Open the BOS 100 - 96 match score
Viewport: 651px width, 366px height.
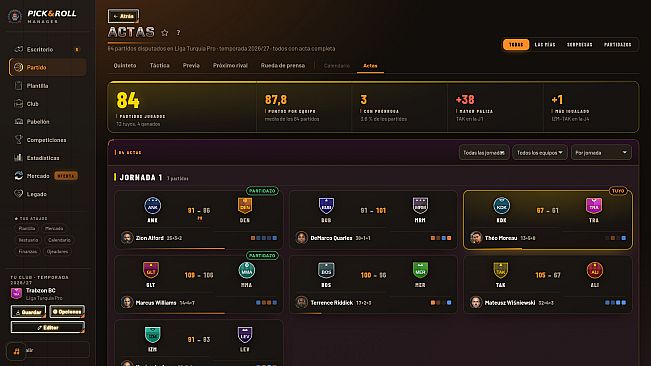click(373, 275)
